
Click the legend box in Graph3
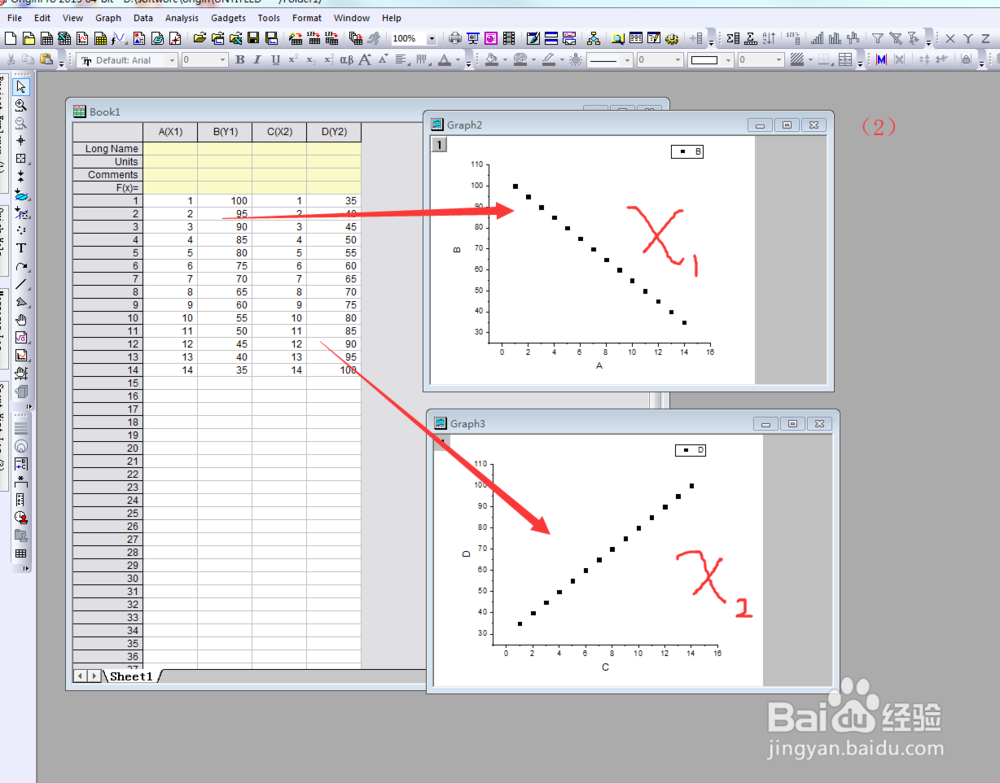pyautogui.click(x=691, y=450)
